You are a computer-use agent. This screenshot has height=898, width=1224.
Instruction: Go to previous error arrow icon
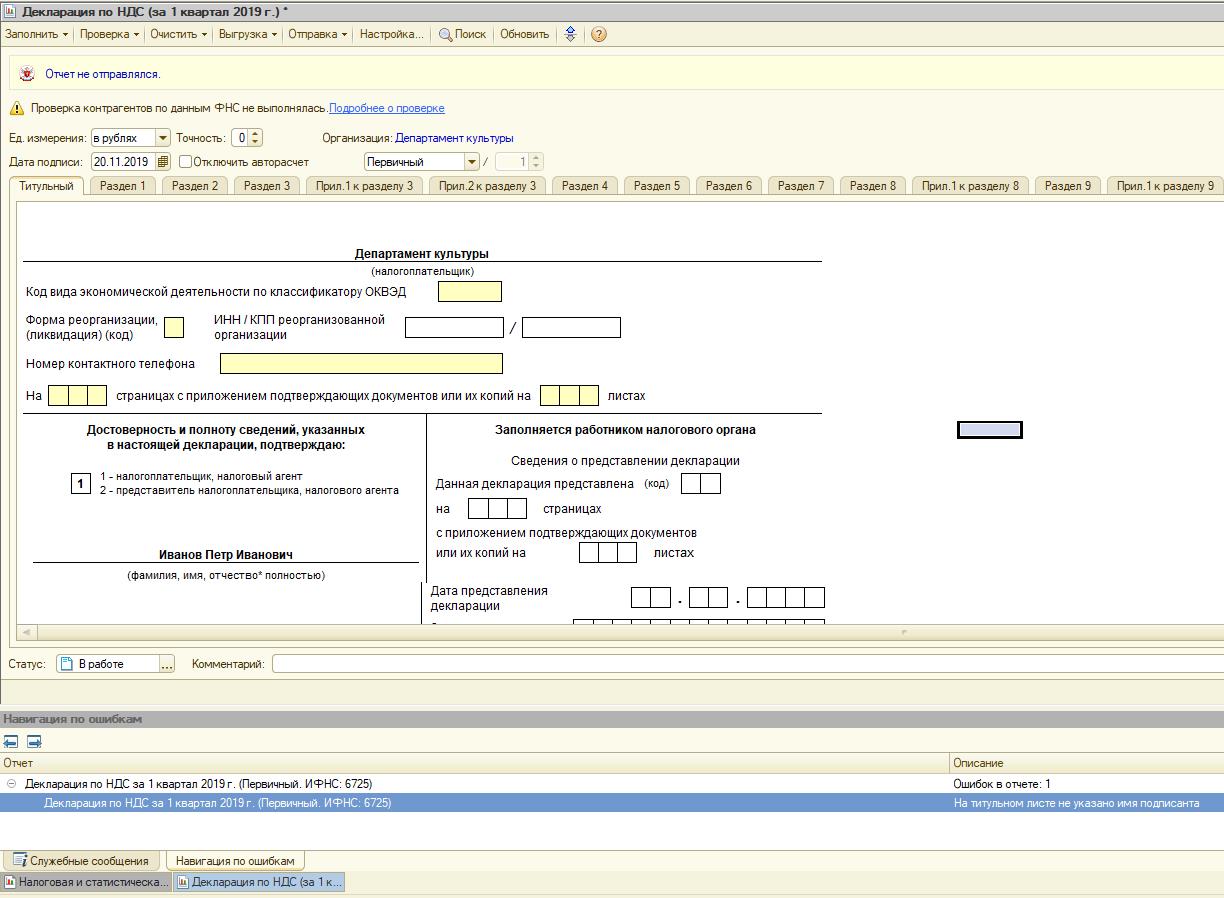point(11,742)
